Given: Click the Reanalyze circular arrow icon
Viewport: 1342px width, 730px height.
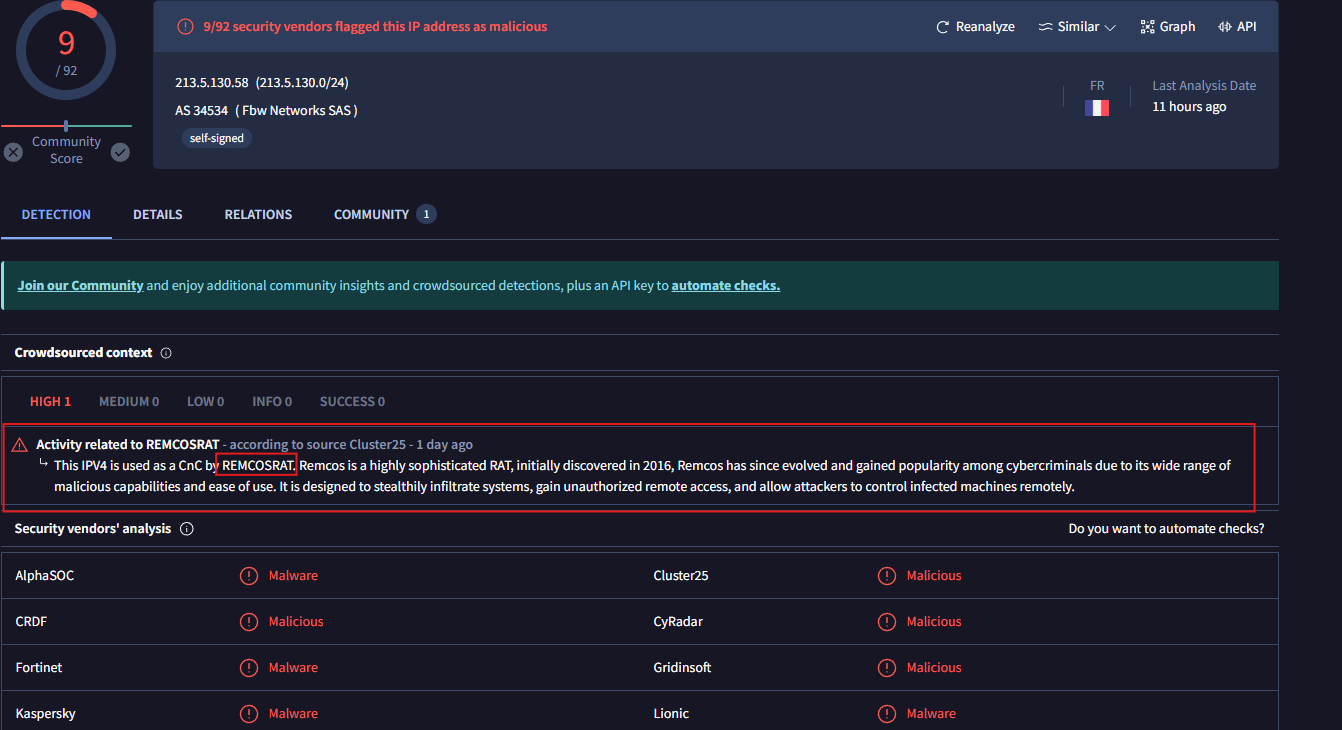Looking at the screenshot, I should click(942, 27).
